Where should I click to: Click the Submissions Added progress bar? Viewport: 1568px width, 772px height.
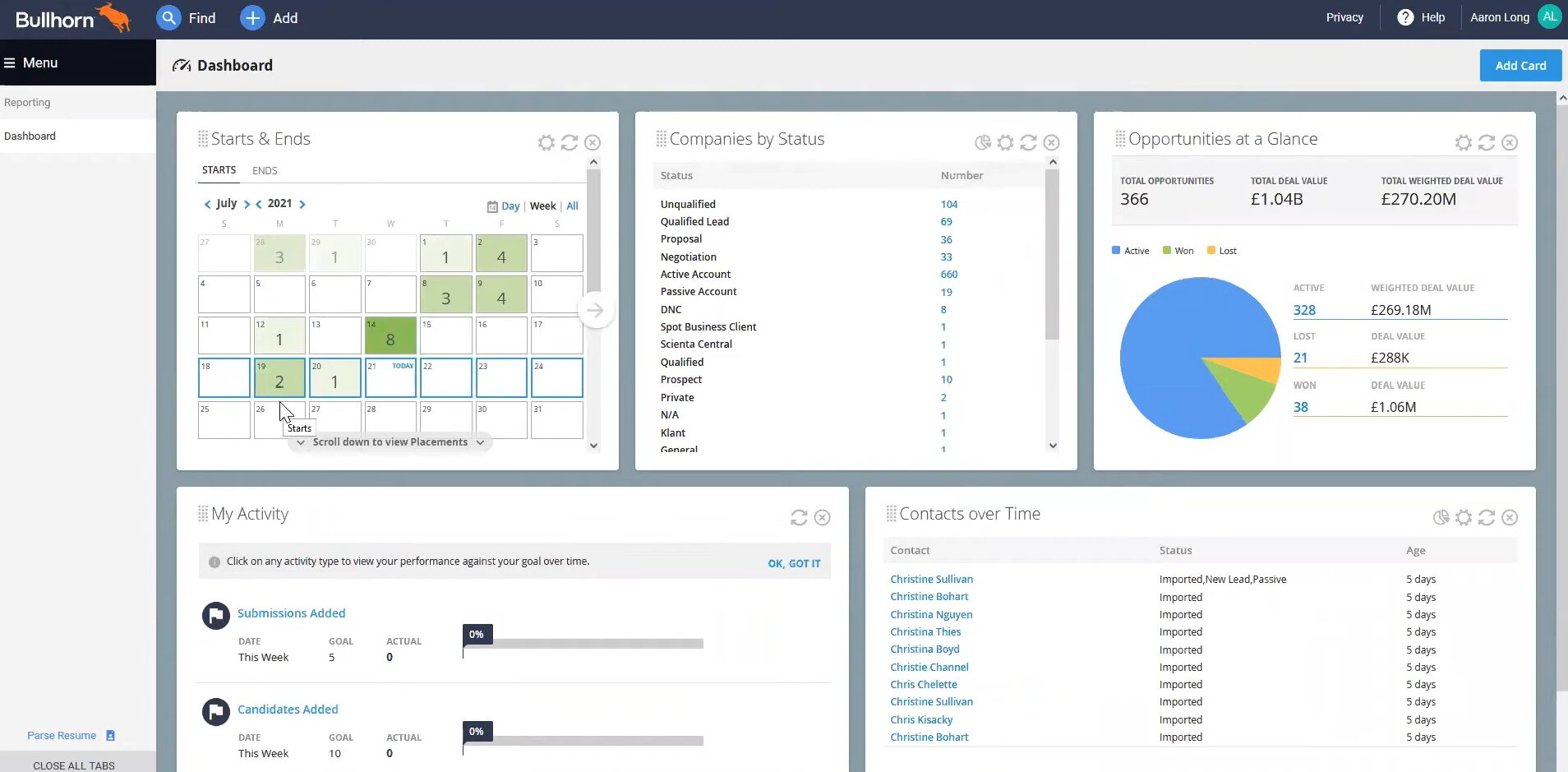[x=583, y=644]
